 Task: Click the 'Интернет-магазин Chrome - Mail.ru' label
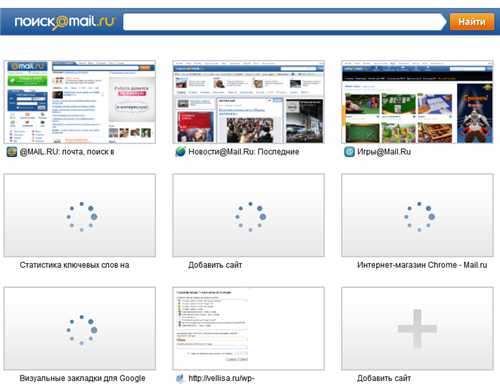422,265
